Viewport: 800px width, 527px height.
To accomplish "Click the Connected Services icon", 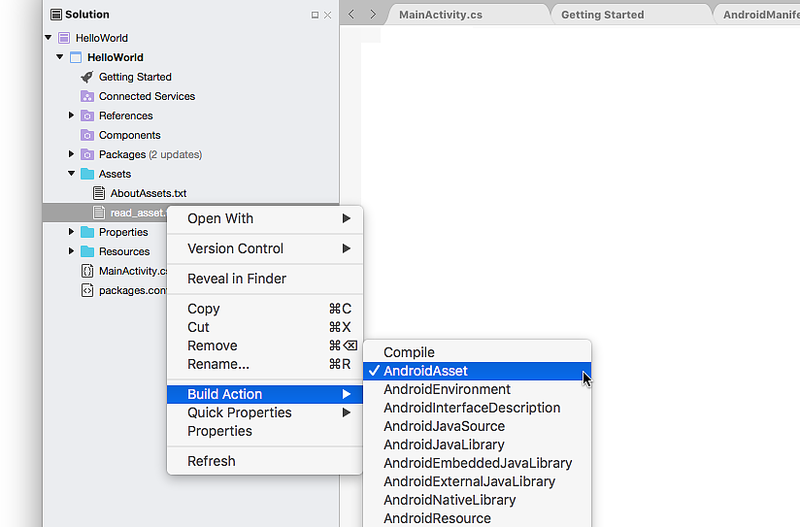I will pos(87,97).
